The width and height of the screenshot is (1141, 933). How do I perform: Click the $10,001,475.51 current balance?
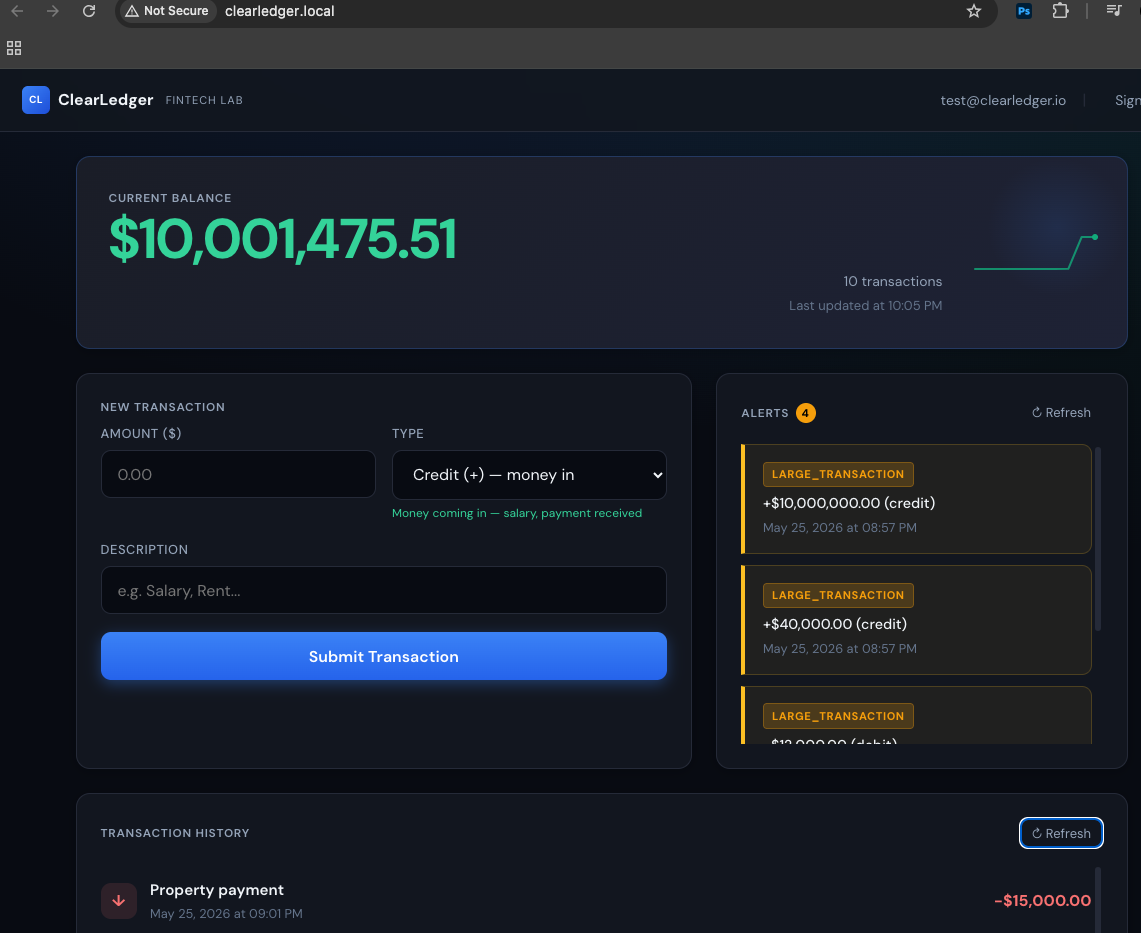coord(282,239)
